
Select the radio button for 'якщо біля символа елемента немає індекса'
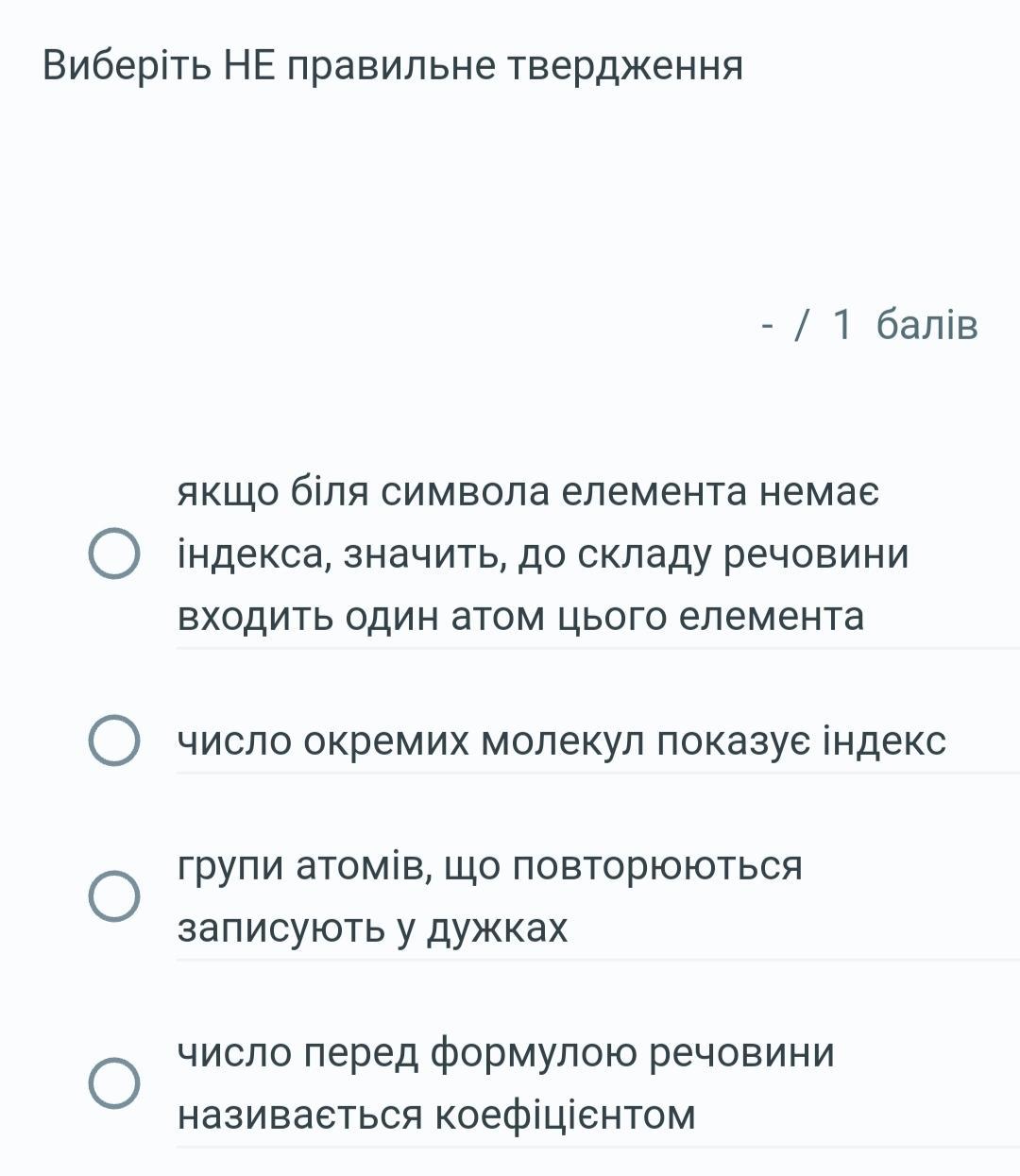click(114, 554)
